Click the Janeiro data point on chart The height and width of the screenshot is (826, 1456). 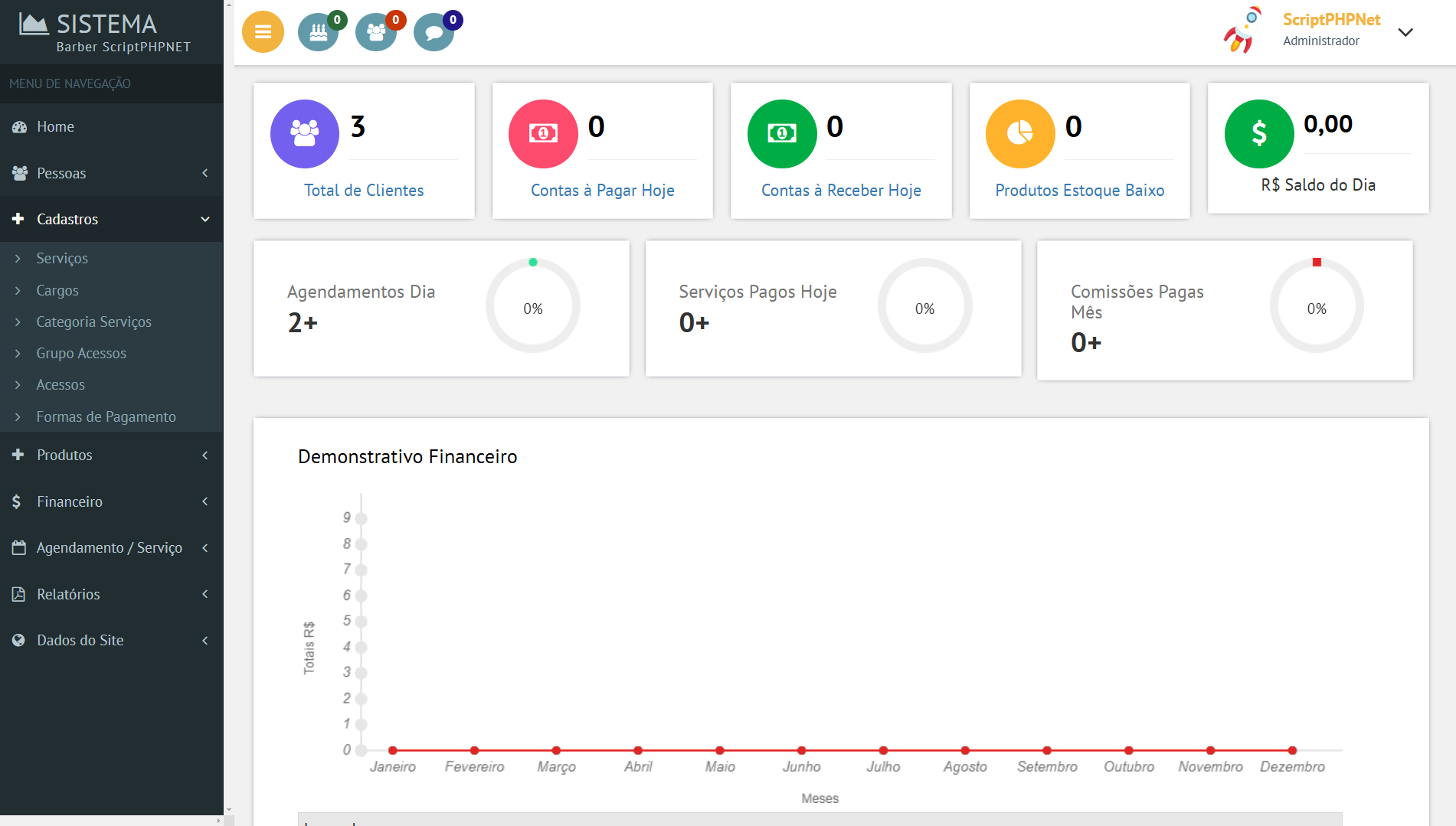pos(393,750)
